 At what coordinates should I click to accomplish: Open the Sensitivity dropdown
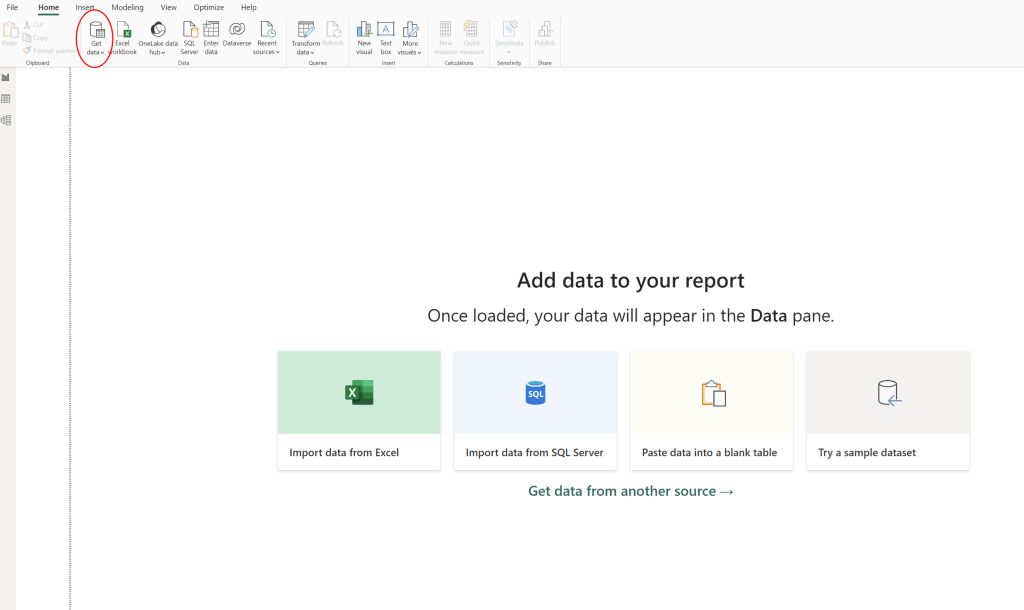pos(509,38)
